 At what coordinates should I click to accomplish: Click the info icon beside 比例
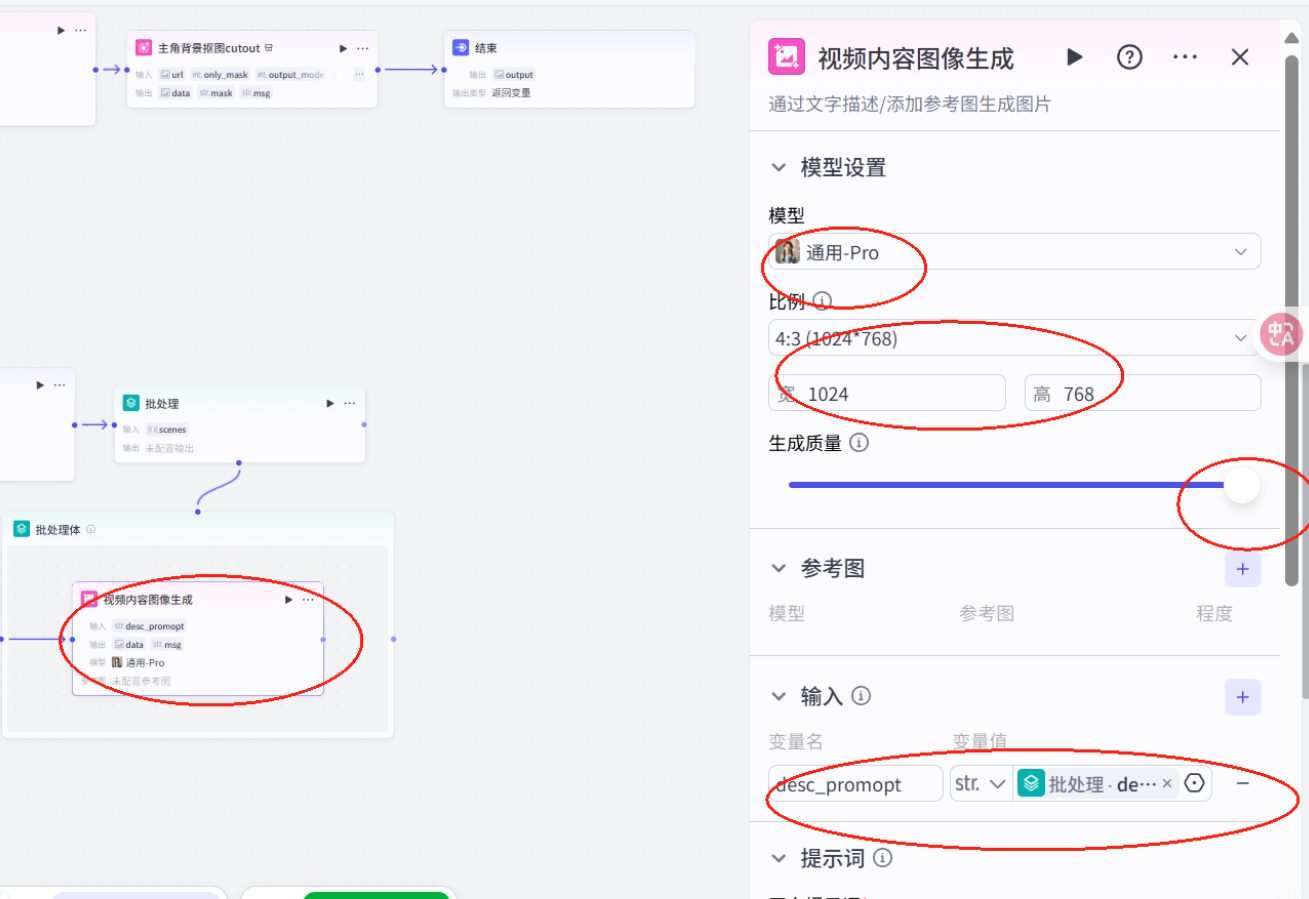click(x=822, y=301)
